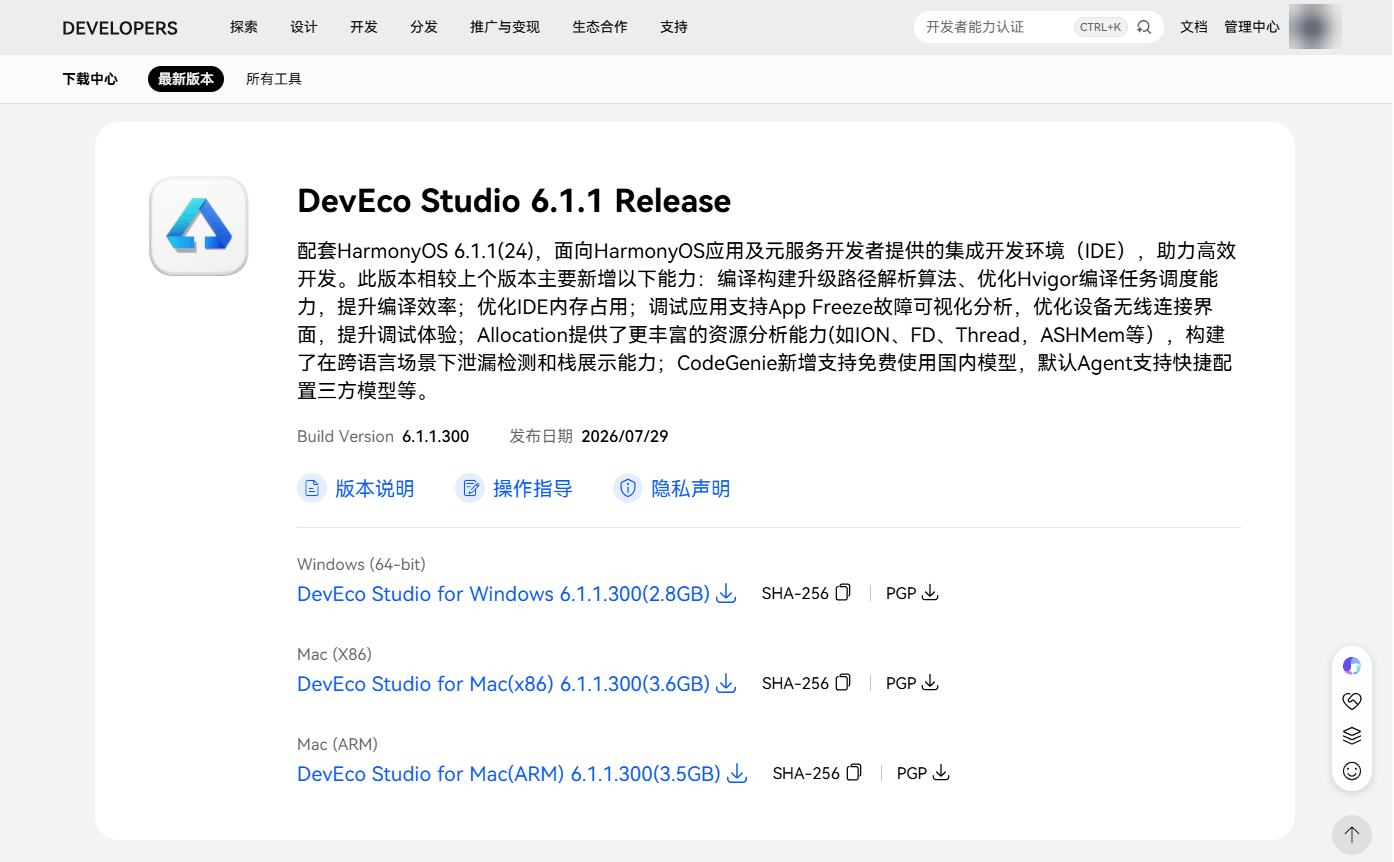This screenshot has width=1394, height=862.
Task: Click the back-to-top arrow button
Action: (x=1352, y=835)
